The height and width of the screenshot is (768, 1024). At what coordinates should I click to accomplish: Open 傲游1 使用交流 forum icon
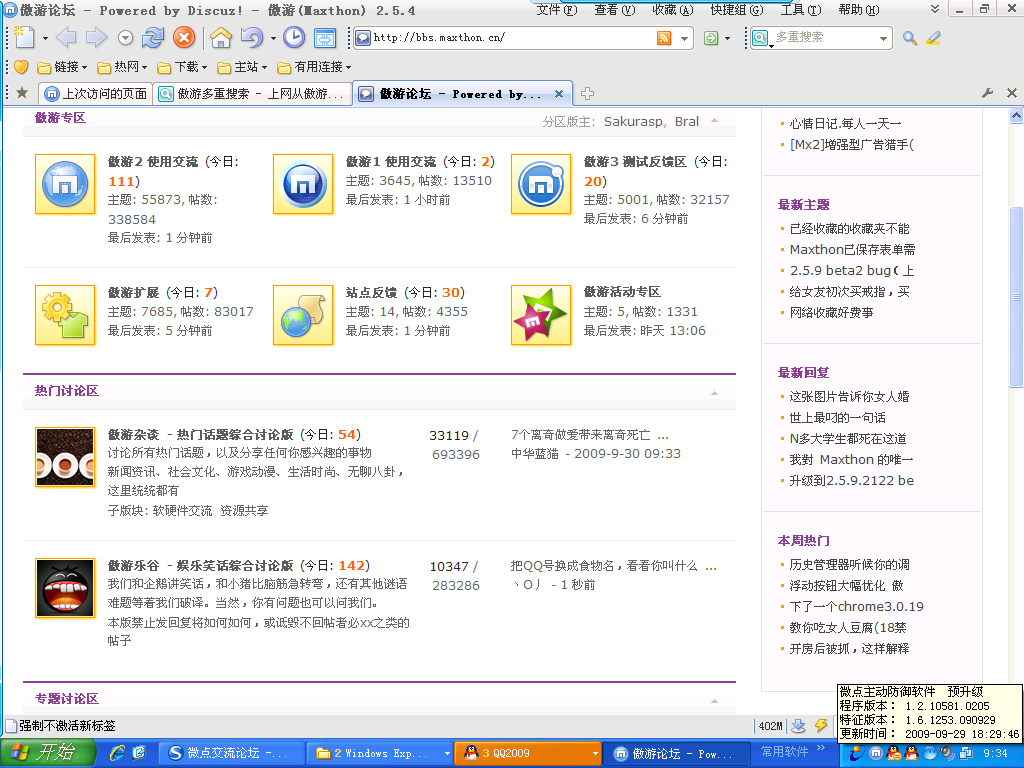[x=302, y=184]
